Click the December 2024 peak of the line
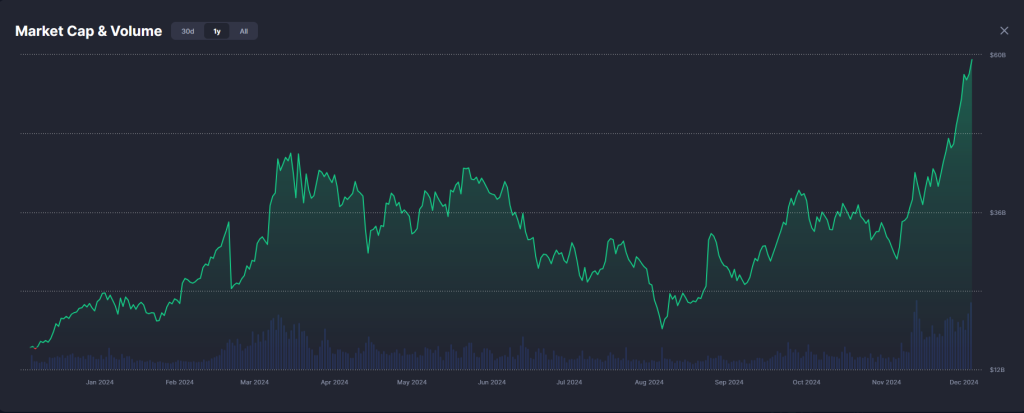The width and height of the screenshot is (1024, 413). pos(972,59)
